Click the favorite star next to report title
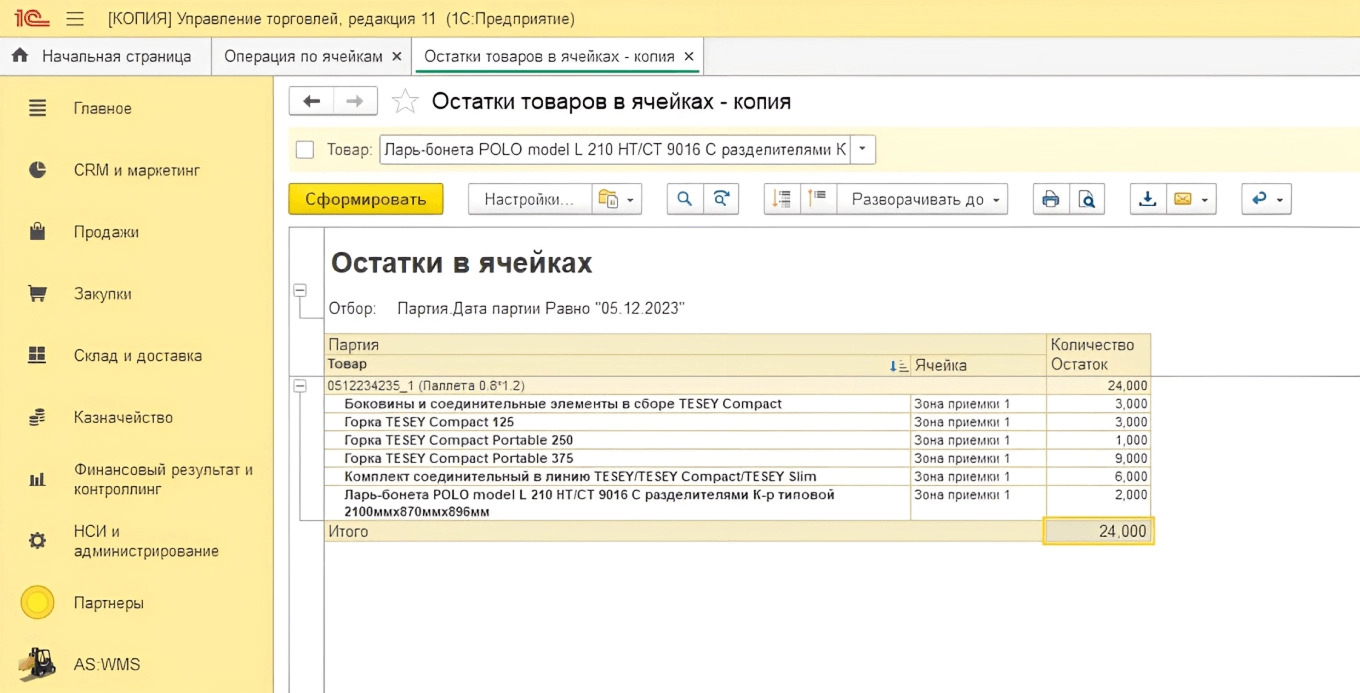Viewport: 1360px width, 693px height. tap(404, 100)
